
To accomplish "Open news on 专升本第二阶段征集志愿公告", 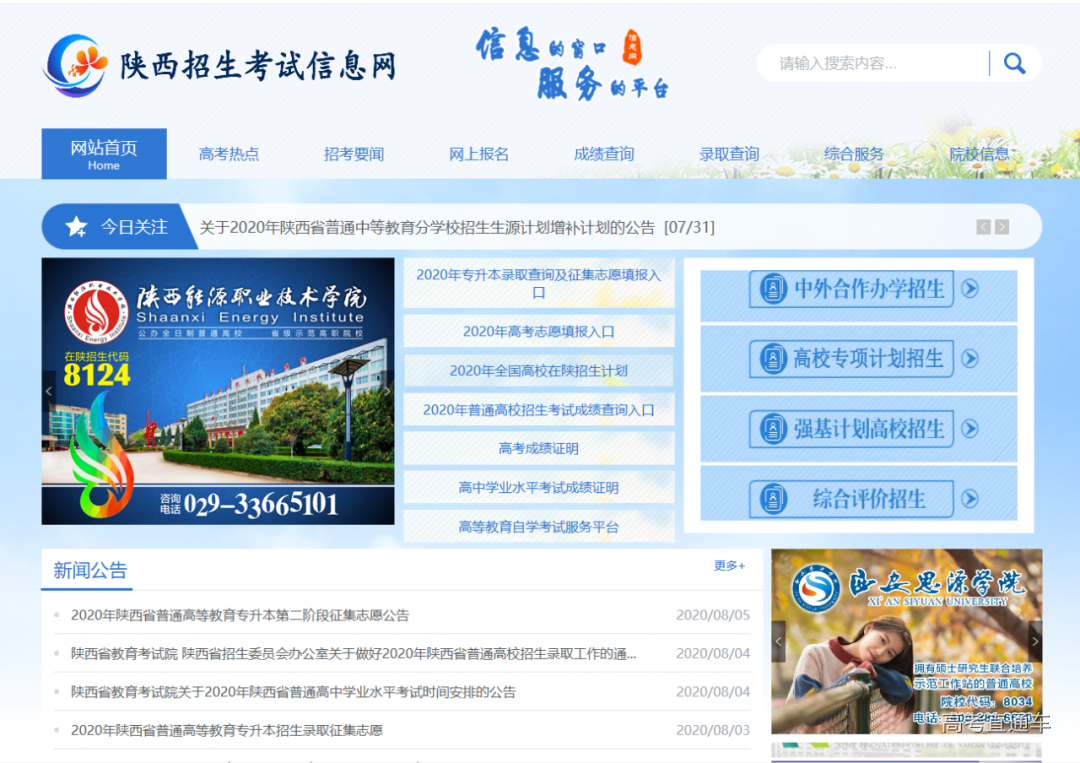I will pos(240,615).
